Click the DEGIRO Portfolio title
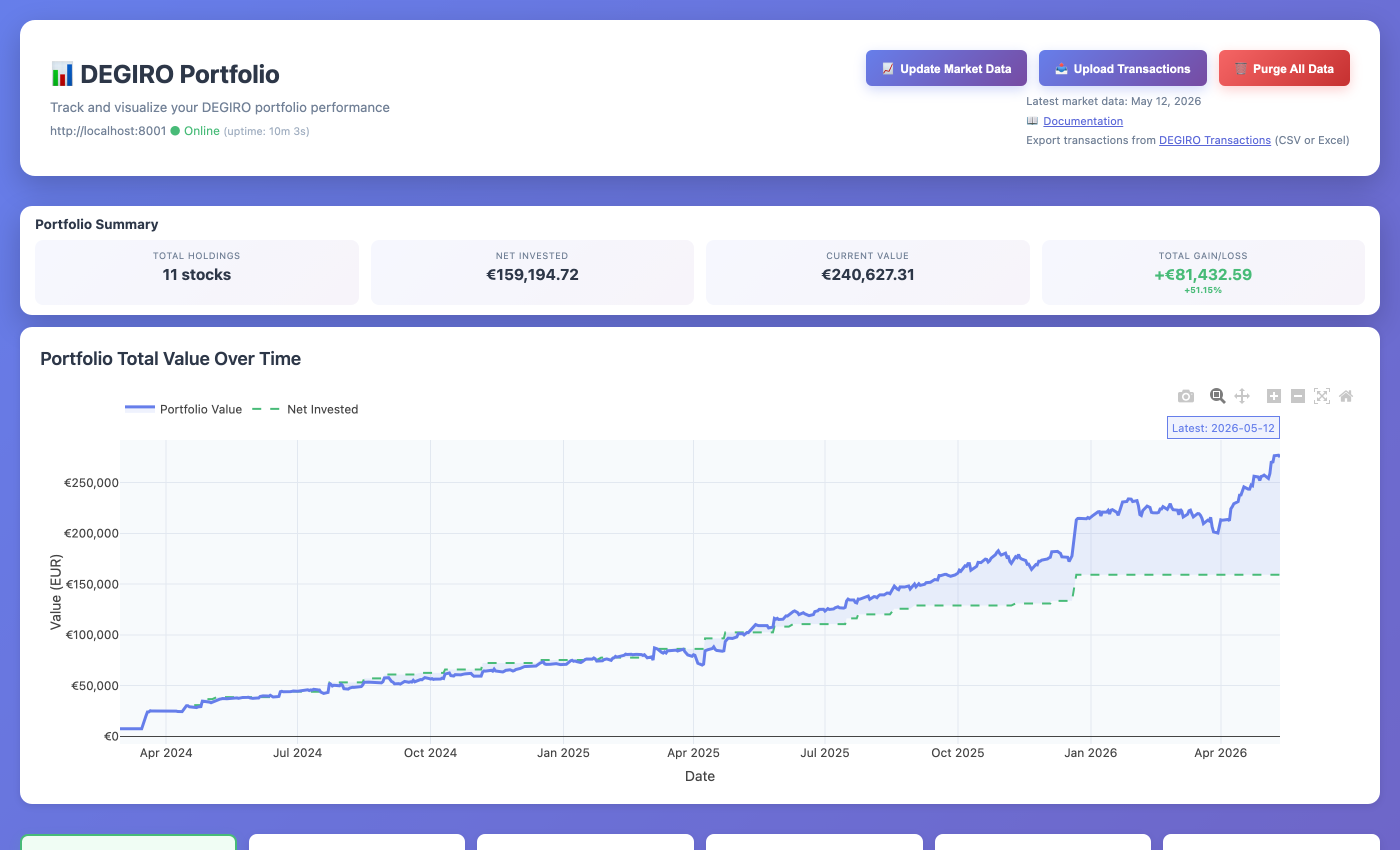The image size is (1400, 850). click(x=179, y=74)
